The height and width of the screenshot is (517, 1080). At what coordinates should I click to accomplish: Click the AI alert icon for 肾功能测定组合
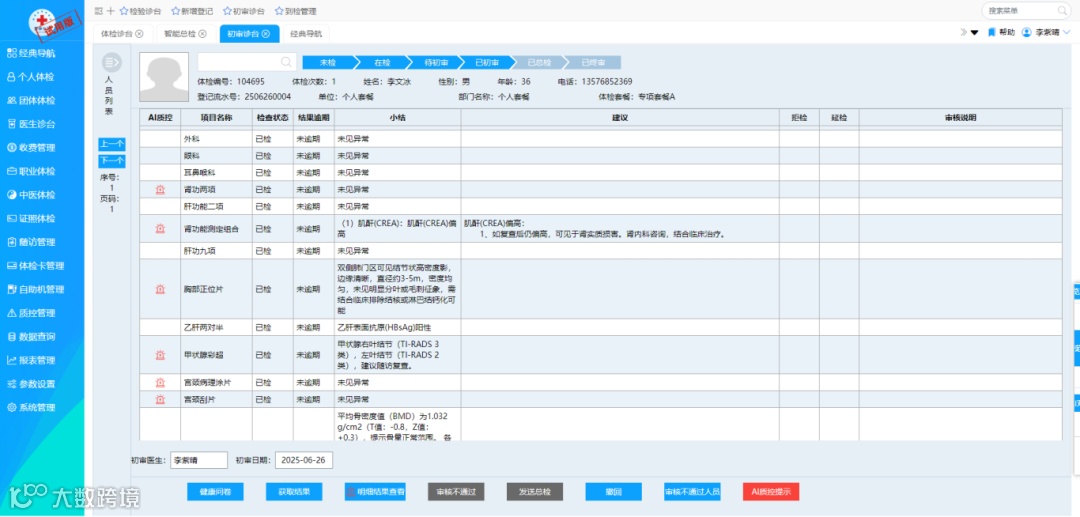pyautogui.click(x=160, y=228)
